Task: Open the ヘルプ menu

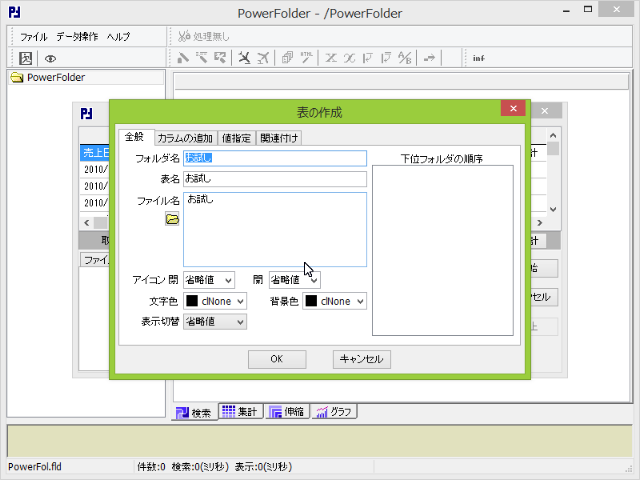Action: pos(119,37)
